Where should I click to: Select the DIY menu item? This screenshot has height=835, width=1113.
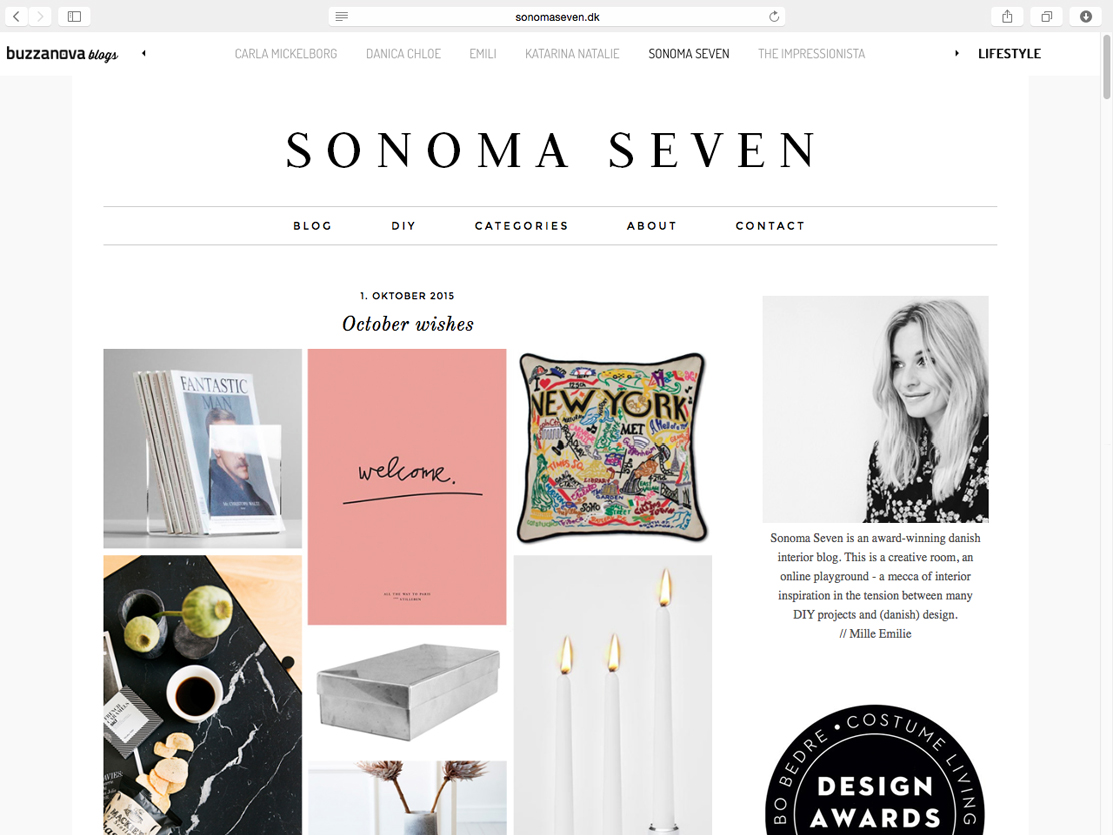(x=403, y=226)
